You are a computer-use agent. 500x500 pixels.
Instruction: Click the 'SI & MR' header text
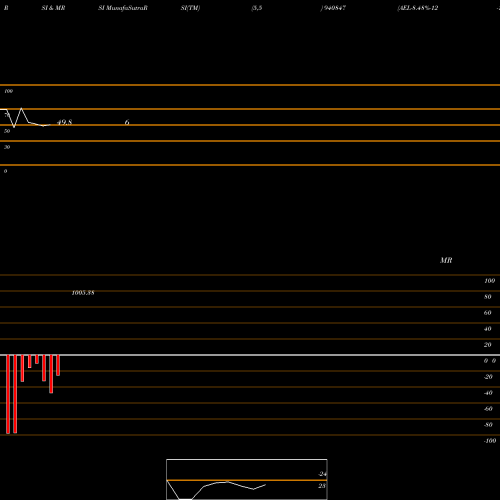(53, 8)
